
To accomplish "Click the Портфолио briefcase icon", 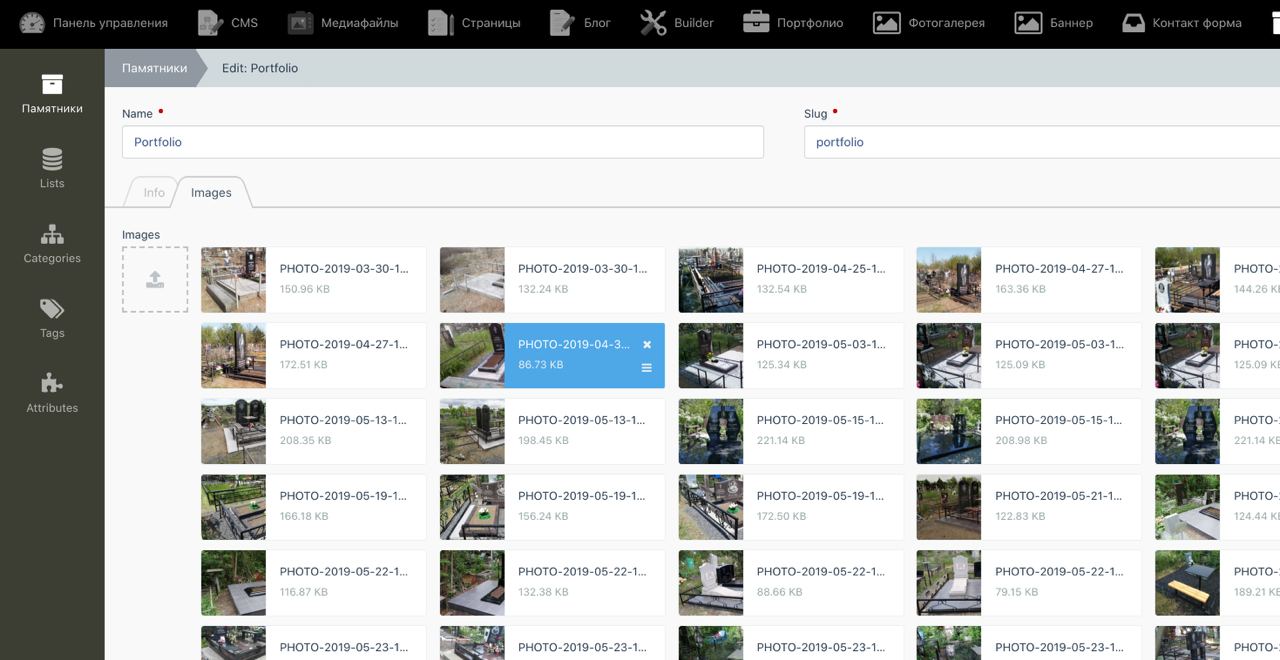I will point(756,23).
